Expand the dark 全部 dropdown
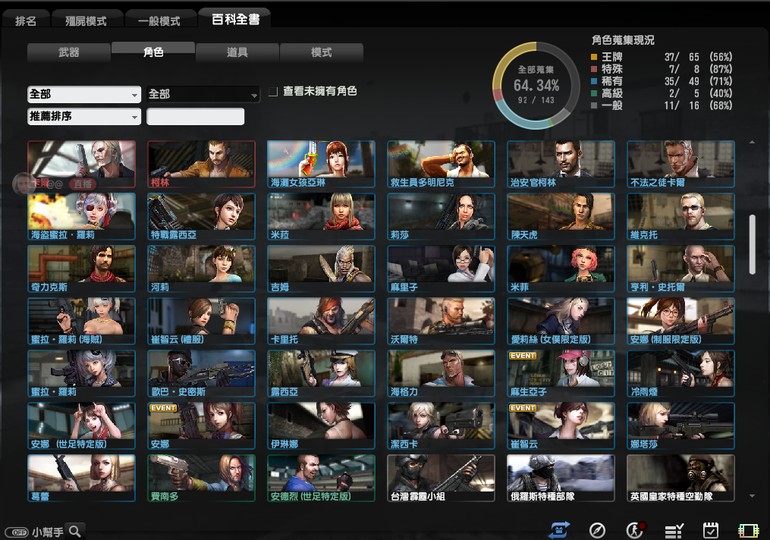This screenshot has height=540, width=770. [x=203, y=94]
